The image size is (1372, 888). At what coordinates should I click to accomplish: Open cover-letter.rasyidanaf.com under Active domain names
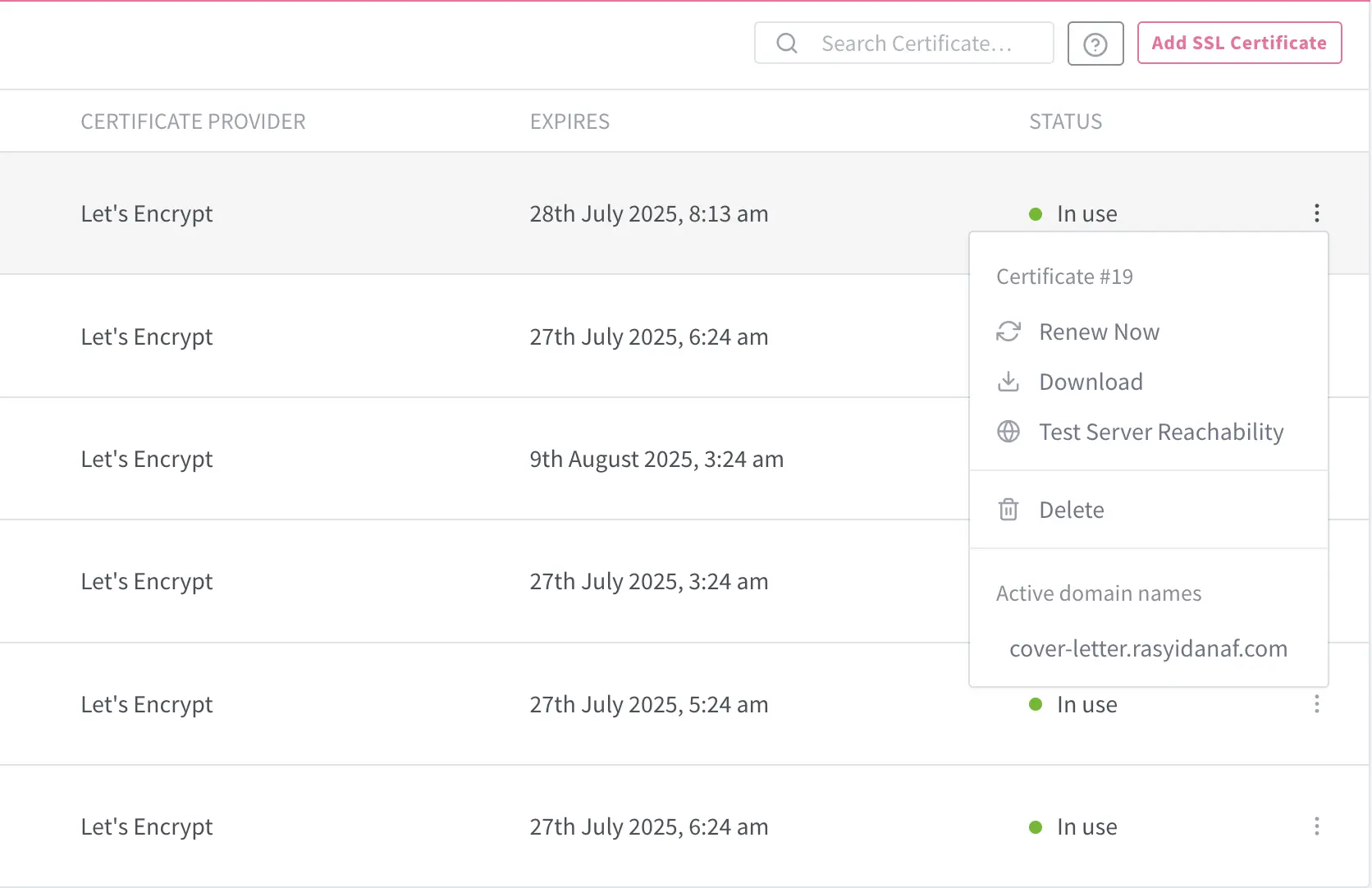pos(1147,648)
